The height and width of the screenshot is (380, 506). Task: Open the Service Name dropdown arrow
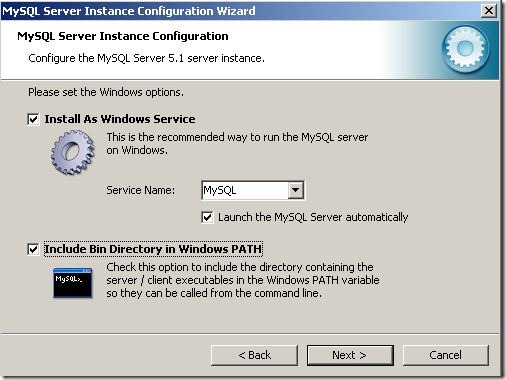(295, 190)
